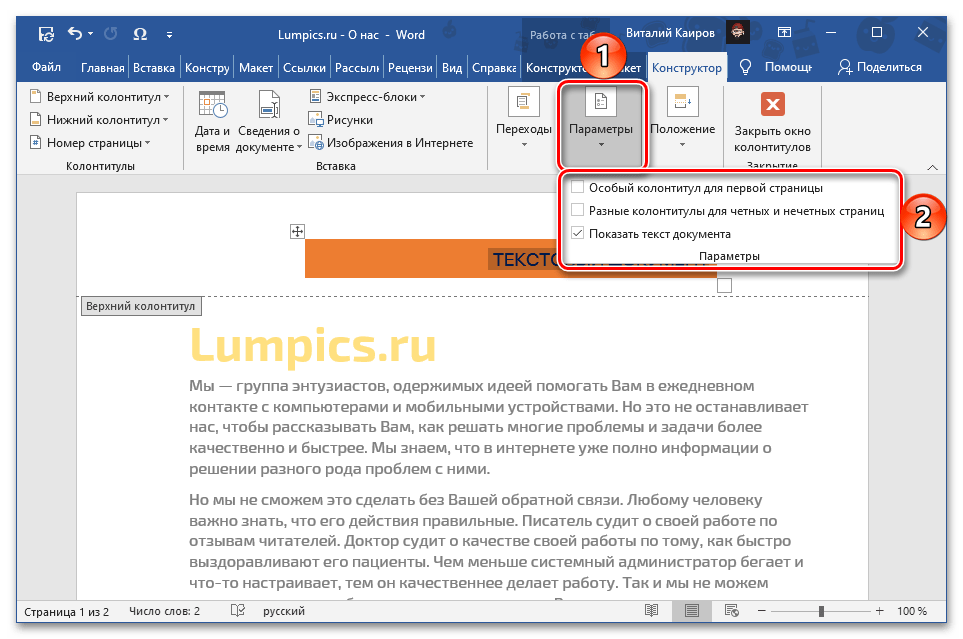Undo the last action

(x=75, y=34)
